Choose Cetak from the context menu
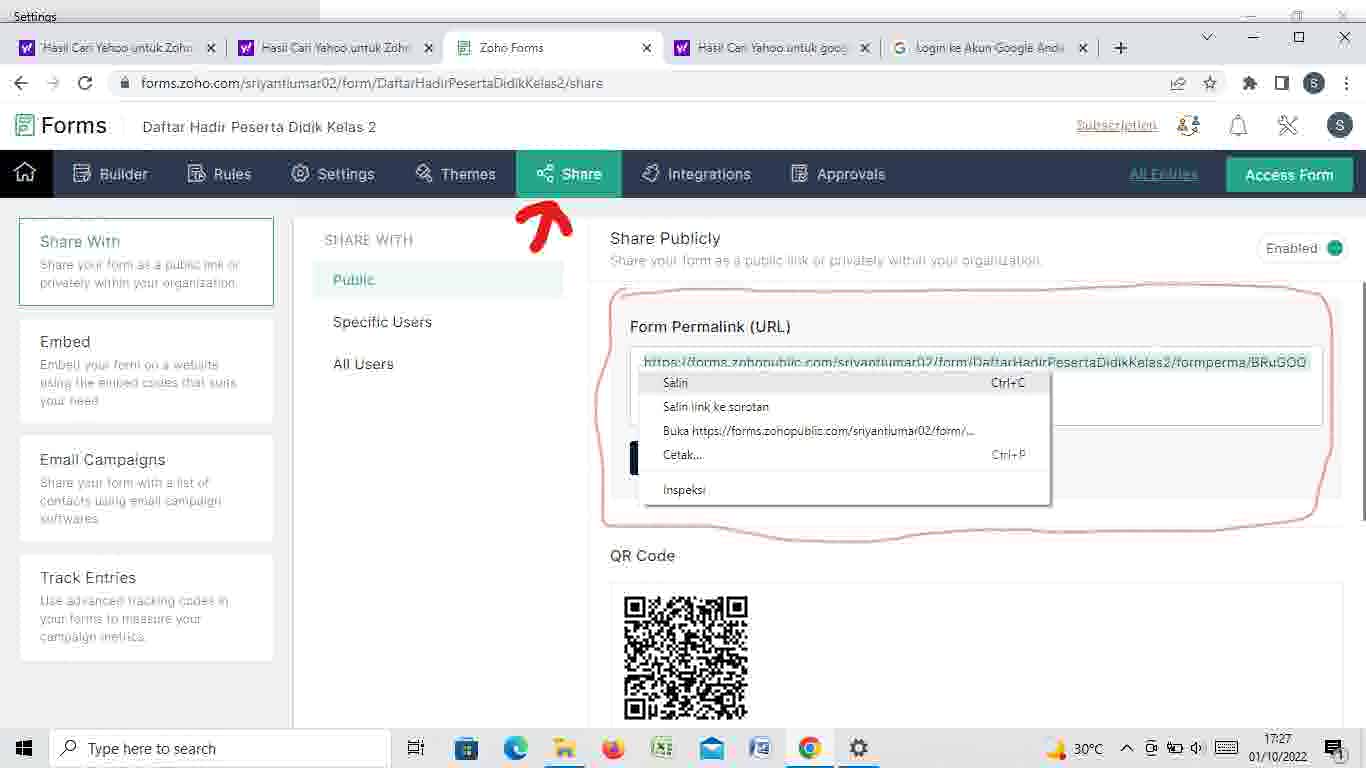The height and width of the screenshot is (768, 1366). (845, 455)
